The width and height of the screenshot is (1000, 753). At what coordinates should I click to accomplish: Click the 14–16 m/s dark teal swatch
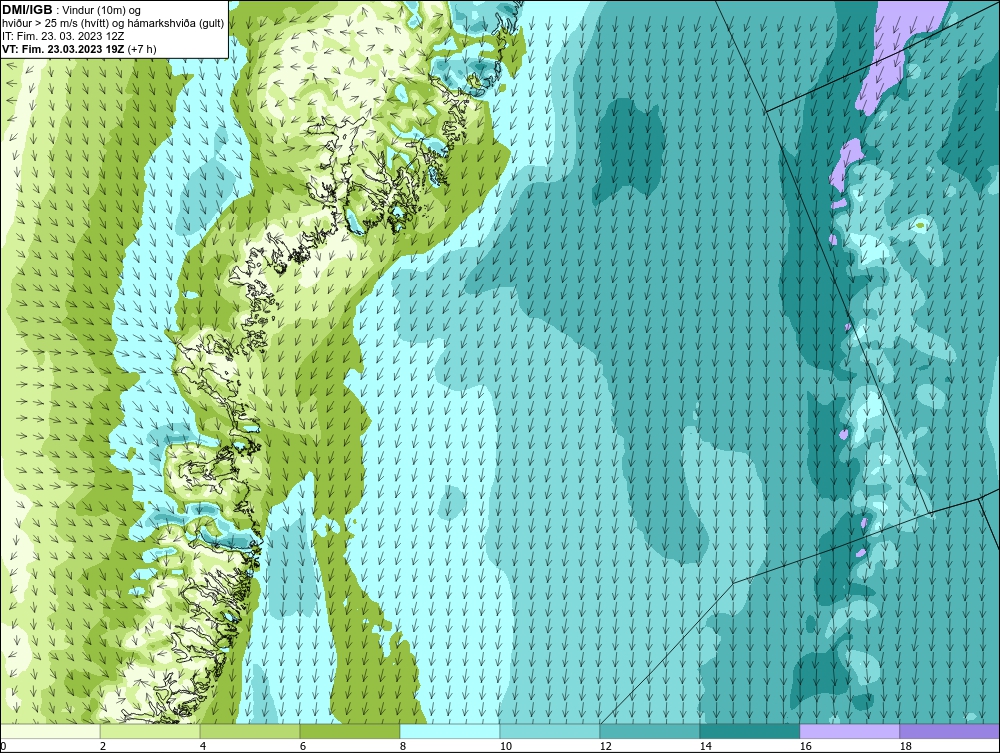(749, 731)
